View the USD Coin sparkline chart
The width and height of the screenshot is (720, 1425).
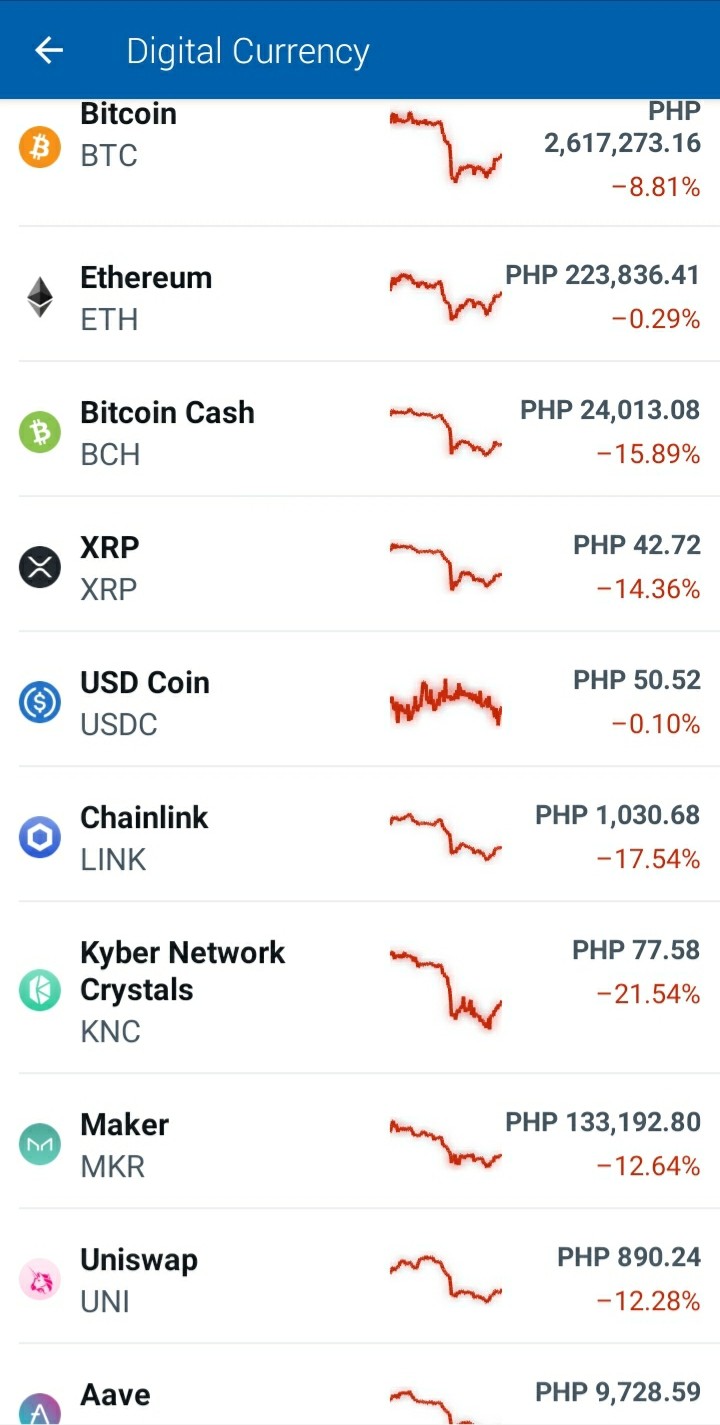(x=445, y=702)
